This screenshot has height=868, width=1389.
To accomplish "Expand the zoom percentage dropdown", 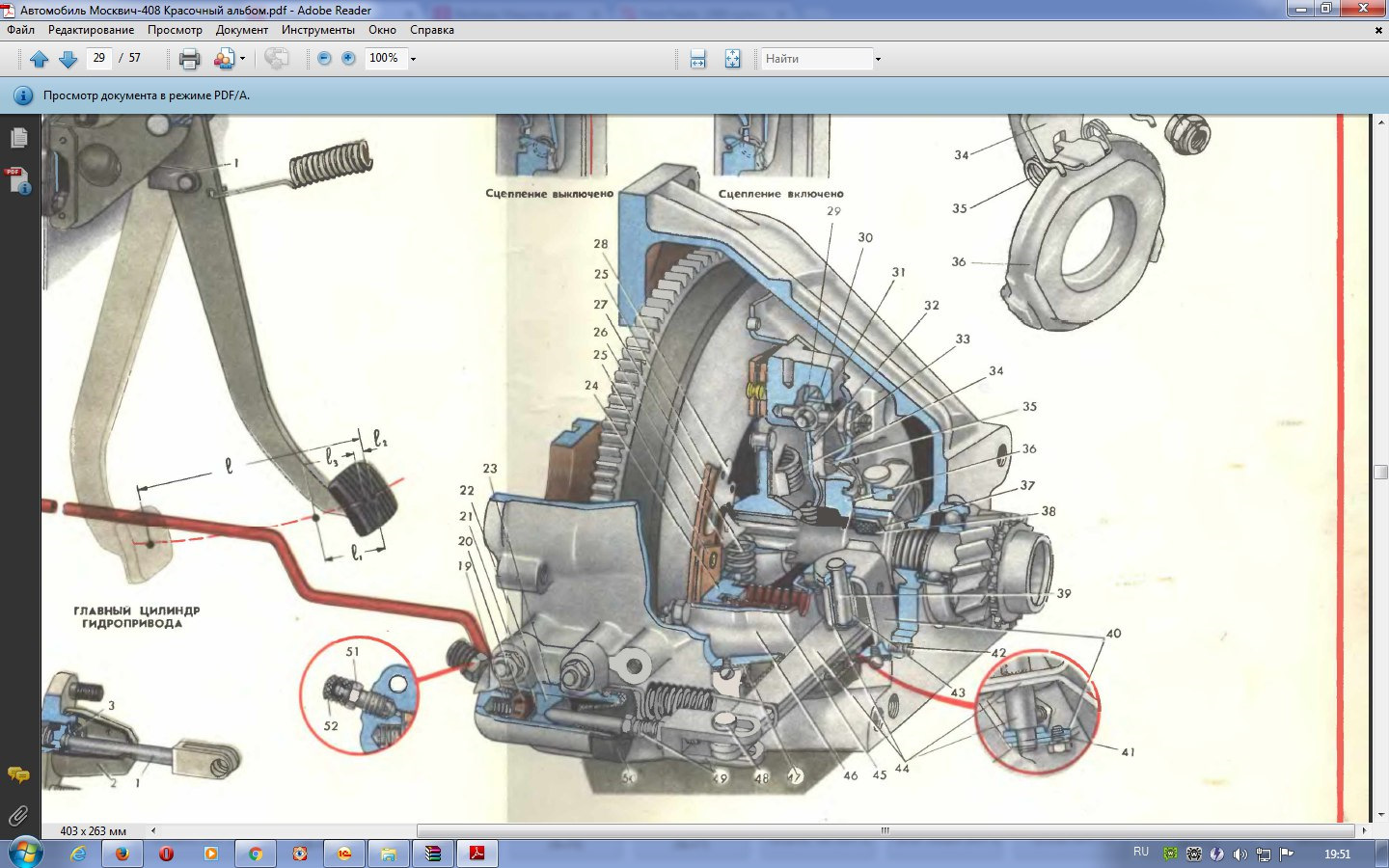I will [413, 59].
